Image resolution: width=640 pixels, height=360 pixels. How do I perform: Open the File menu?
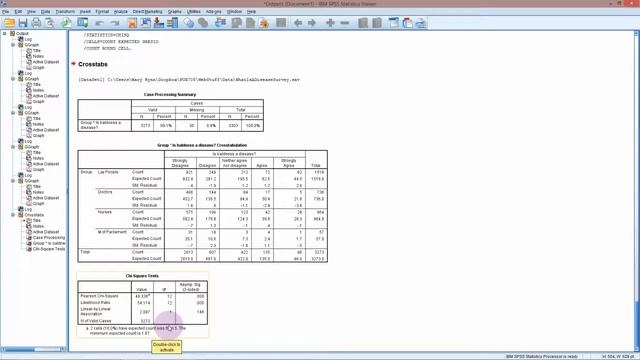5,12
